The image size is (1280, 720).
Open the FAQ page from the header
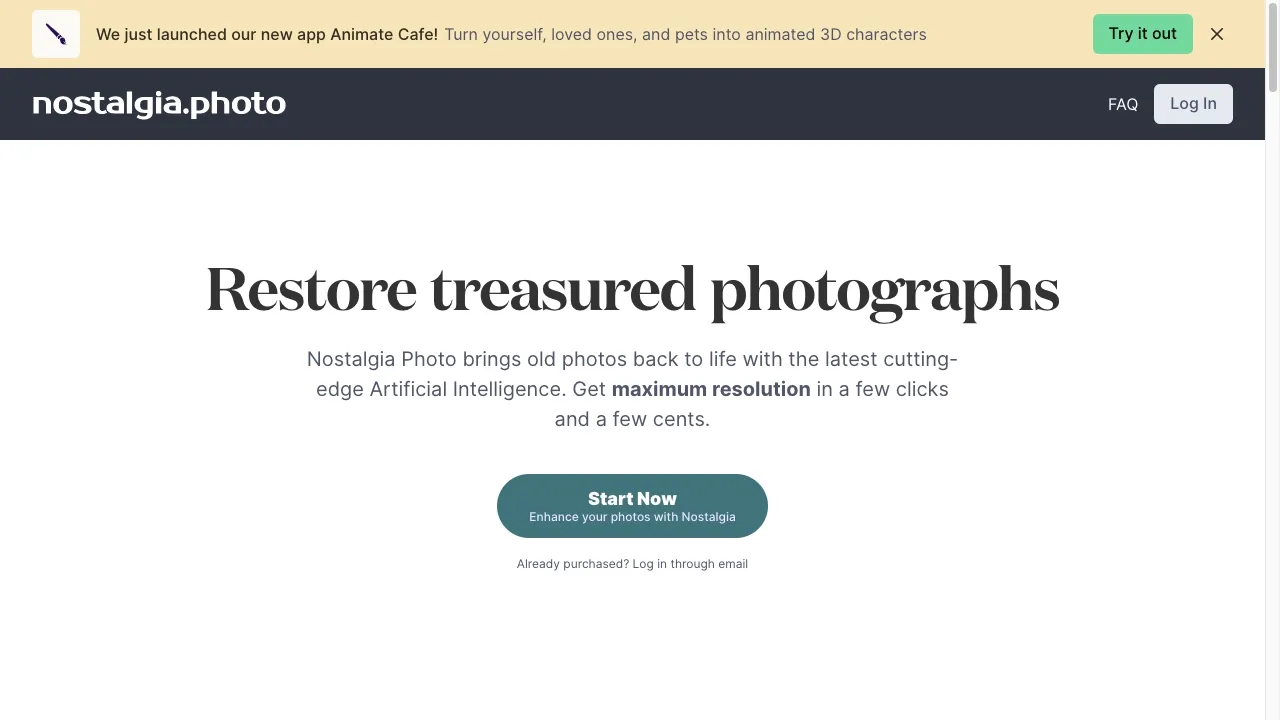[1122, 104]
